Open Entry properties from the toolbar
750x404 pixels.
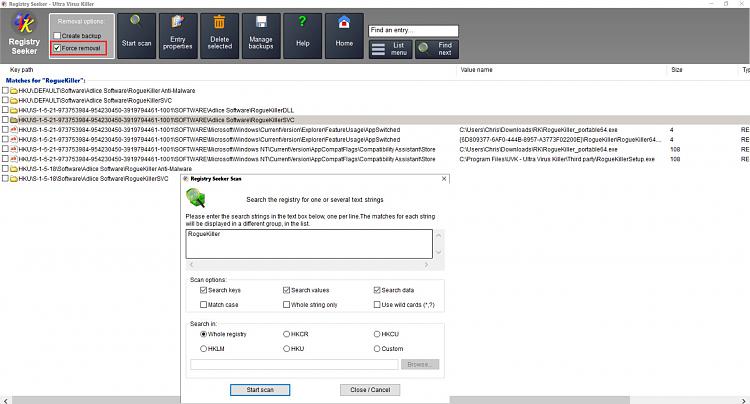coord(178,36)
